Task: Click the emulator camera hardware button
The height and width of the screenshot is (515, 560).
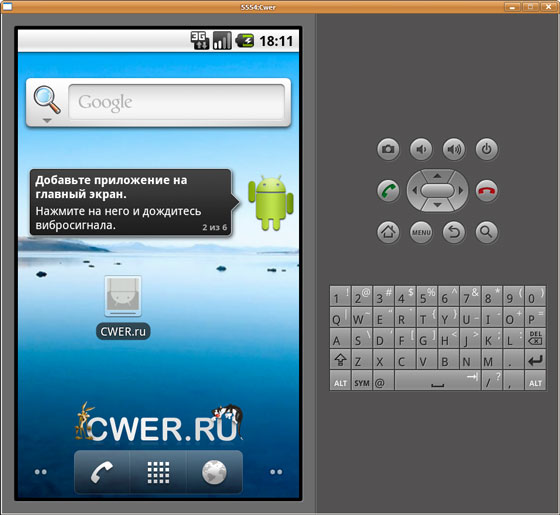Action: coord(388,149)
